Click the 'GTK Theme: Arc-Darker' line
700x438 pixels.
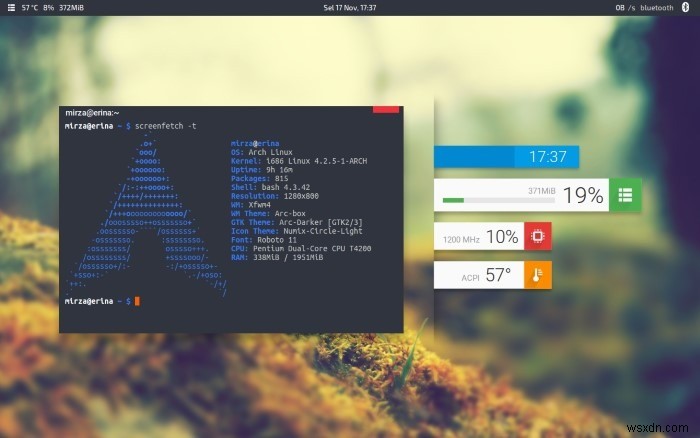(297, 222)
